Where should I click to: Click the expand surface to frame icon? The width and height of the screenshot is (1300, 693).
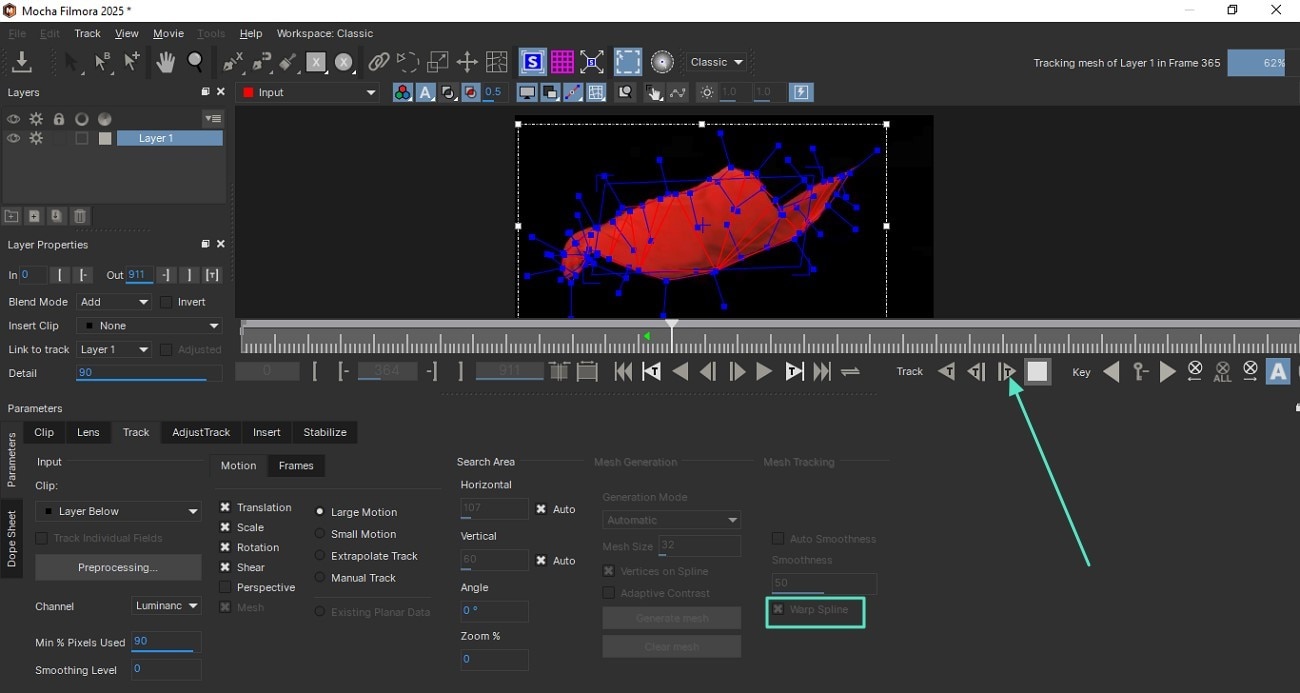click(592, 62)
